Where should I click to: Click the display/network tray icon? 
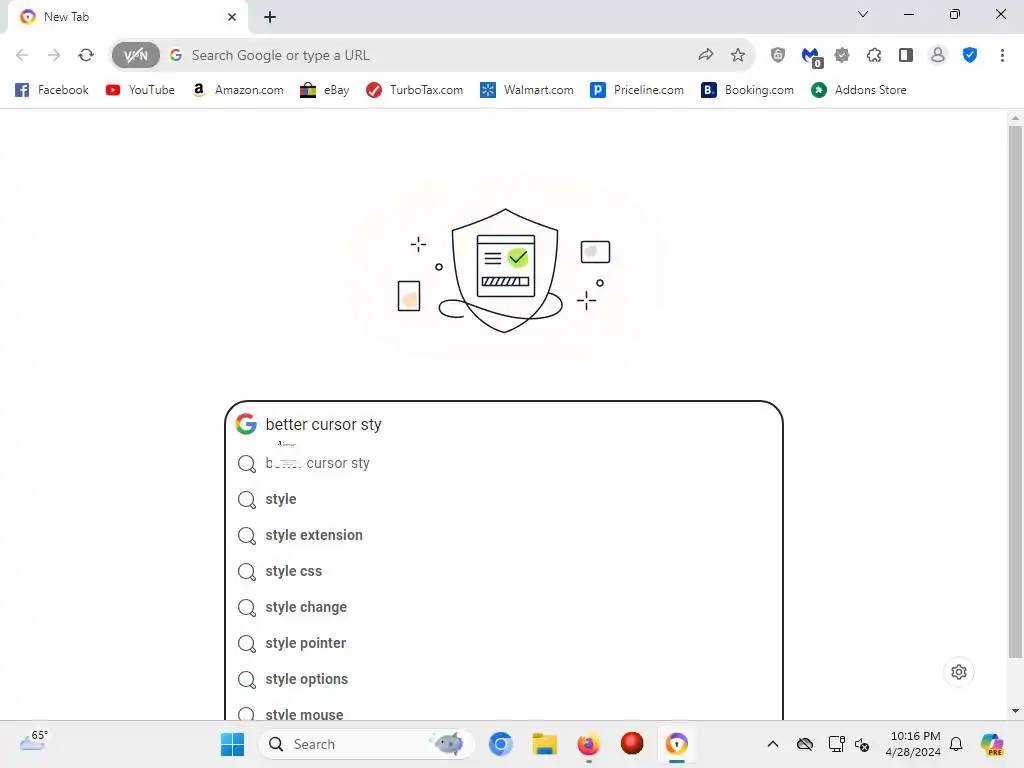(x=836, y=744)
